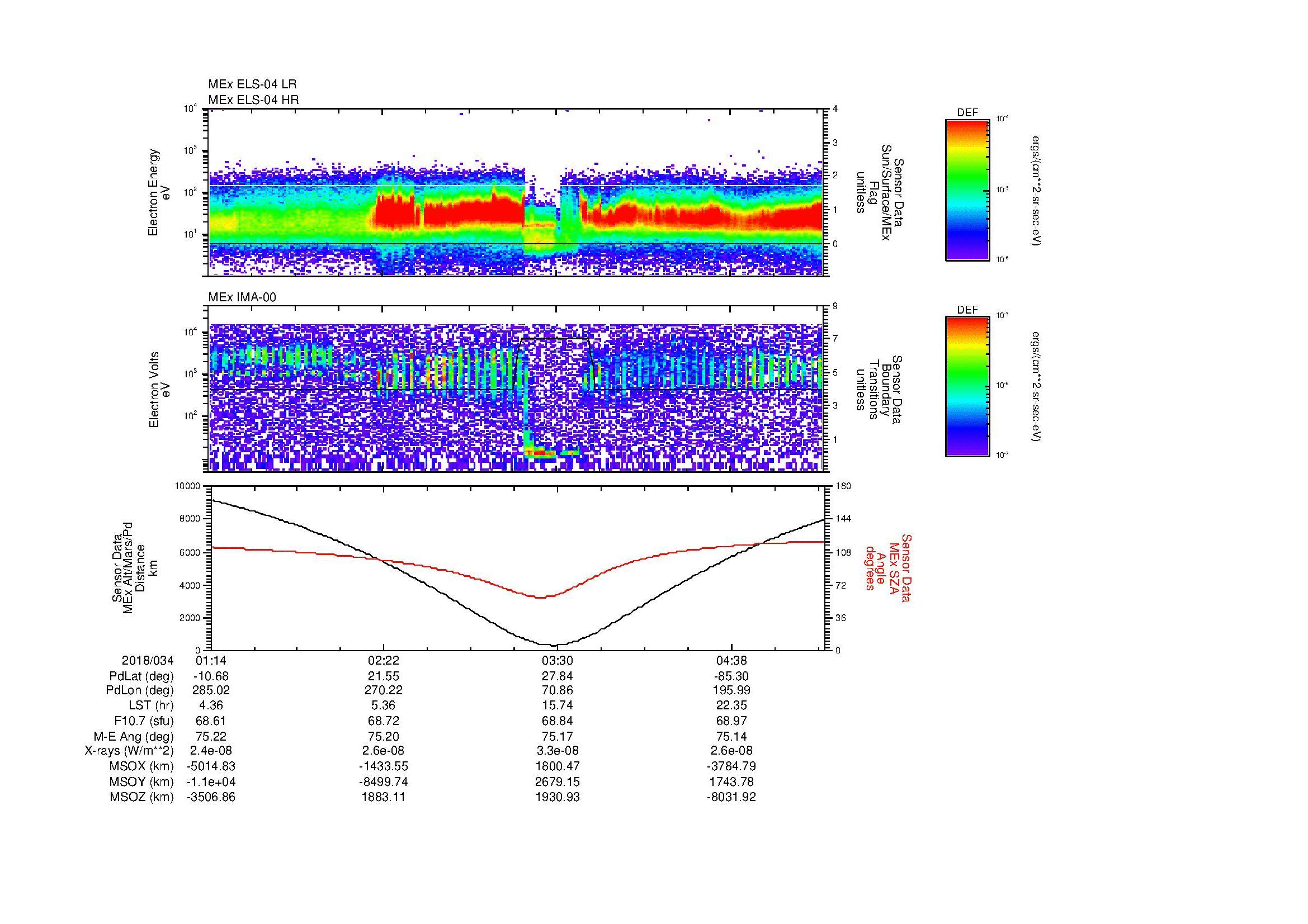1308x924 pixels.
Task: Click the 'Boundary Transitions' axis label
Action: (x=879, y=390)
